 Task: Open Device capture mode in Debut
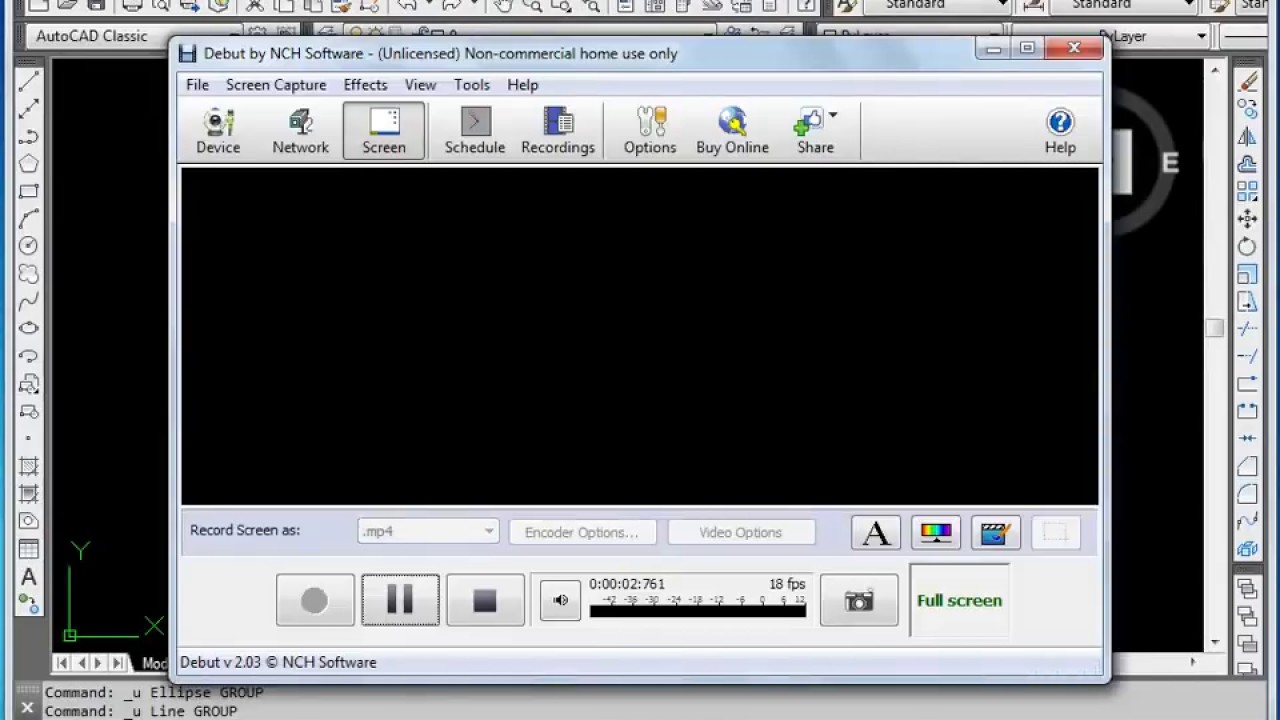pyautogui.click(x=218, y=131)
